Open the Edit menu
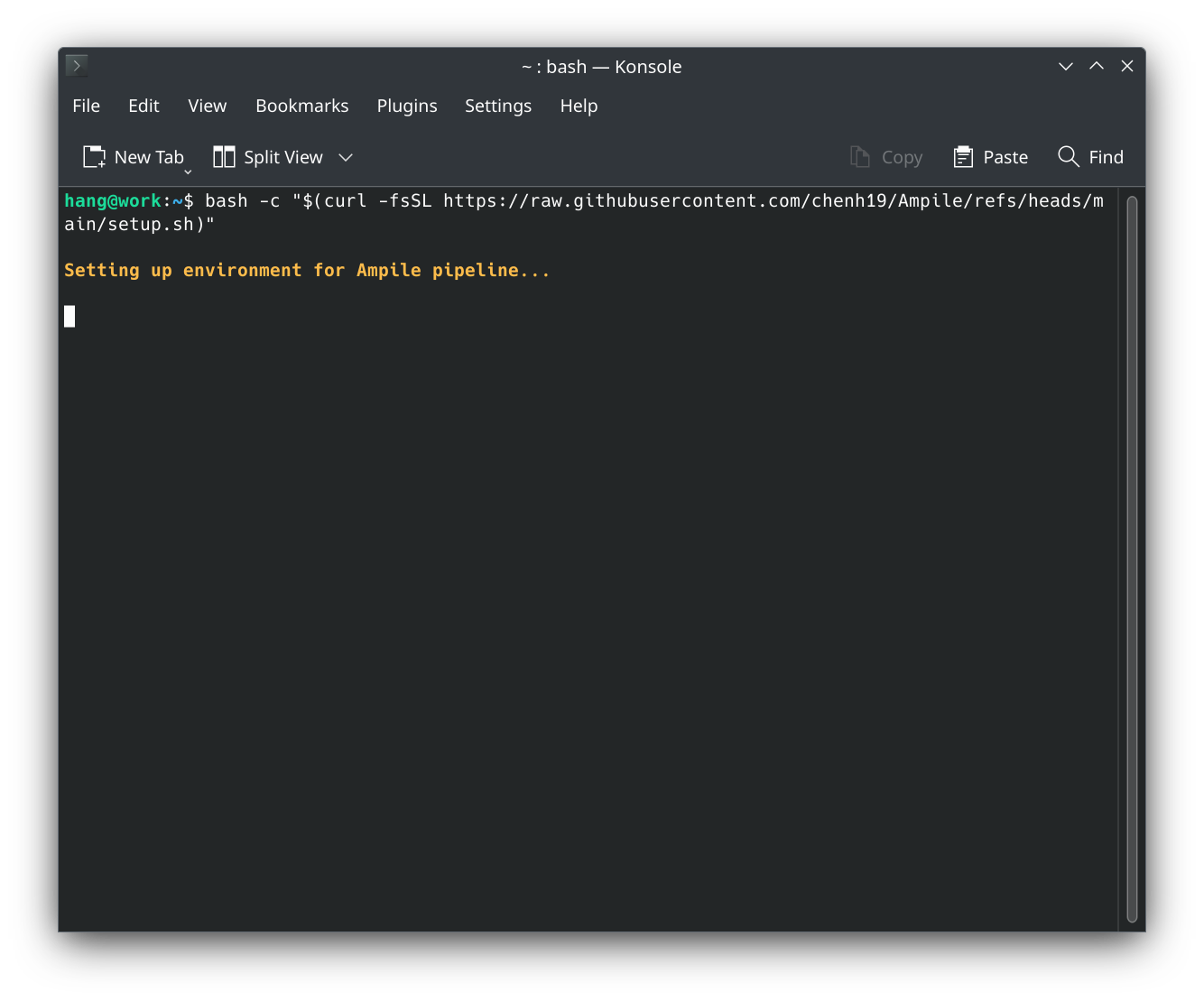The height and width of the screenshot is (1001, 1204). point(144,106)
